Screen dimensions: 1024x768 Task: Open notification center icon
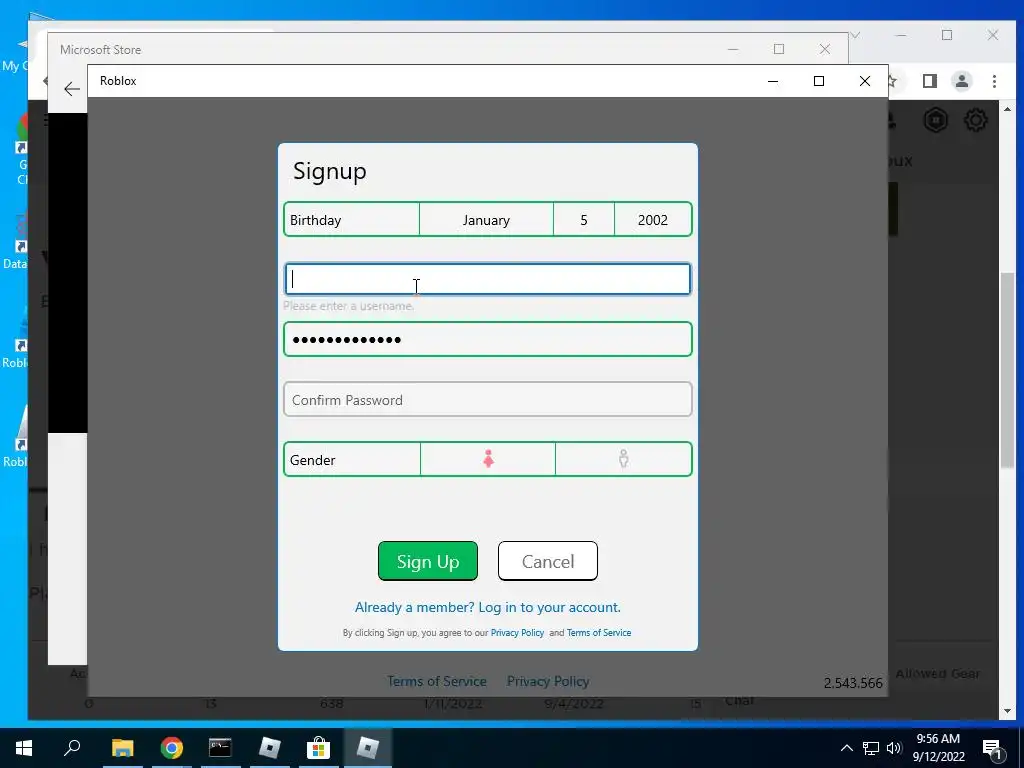(992, 748)
